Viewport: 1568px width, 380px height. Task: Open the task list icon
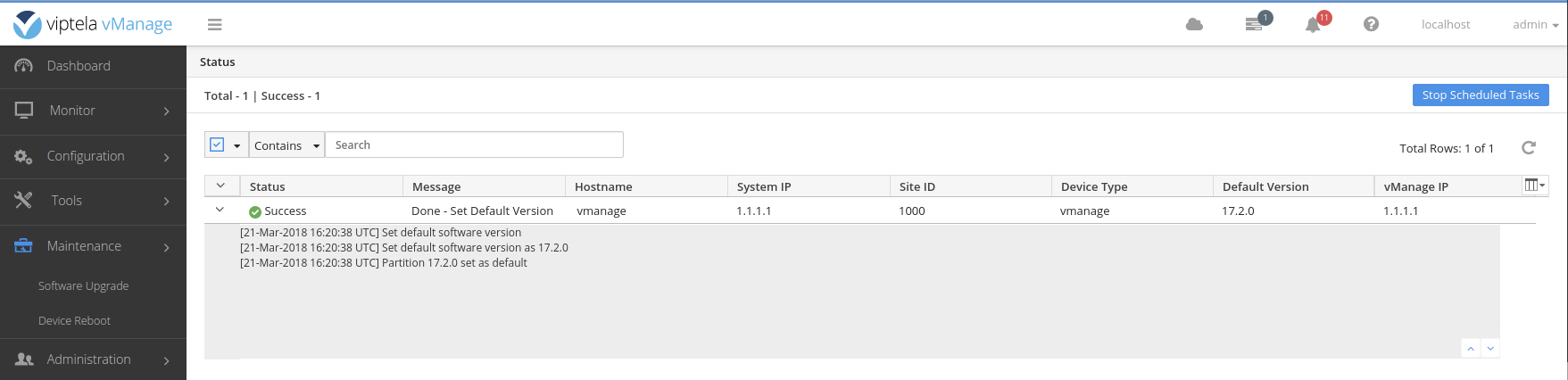(x=1255, y=24)
